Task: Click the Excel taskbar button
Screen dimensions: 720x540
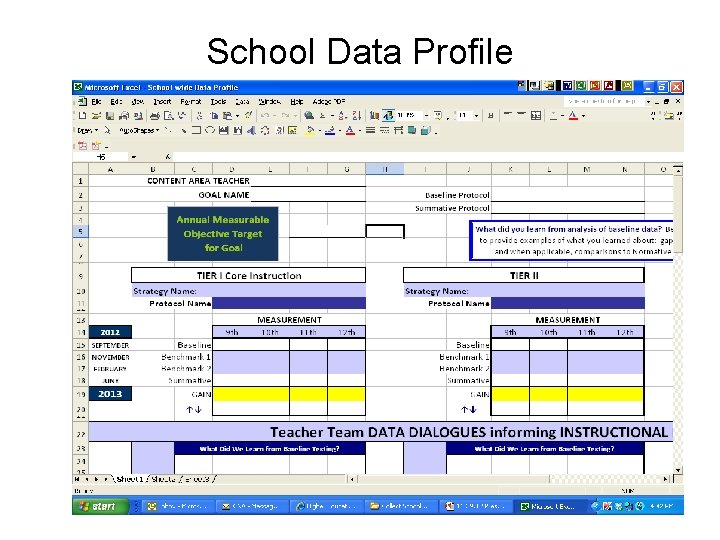Action: click(551, 506)
